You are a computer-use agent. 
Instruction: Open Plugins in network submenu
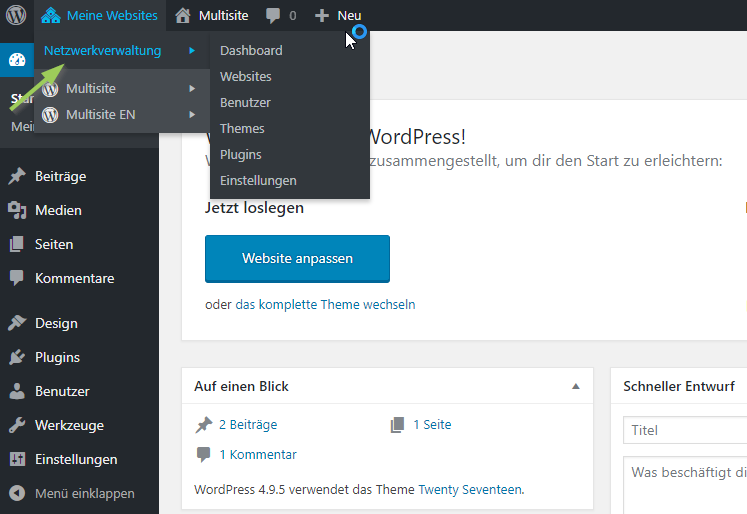pos(241,154)
